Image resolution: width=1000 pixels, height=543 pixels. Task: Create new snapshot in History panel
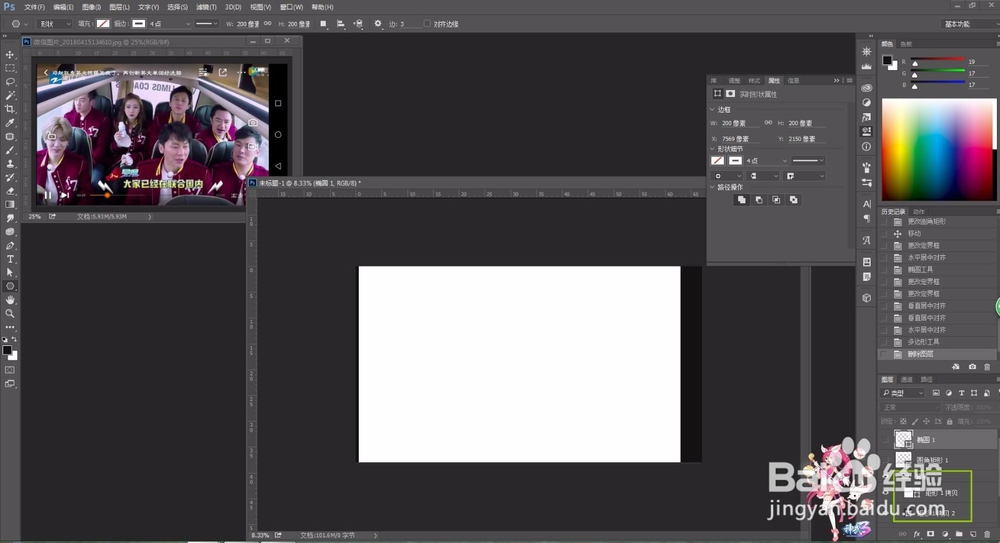click(x=972, y=367)
